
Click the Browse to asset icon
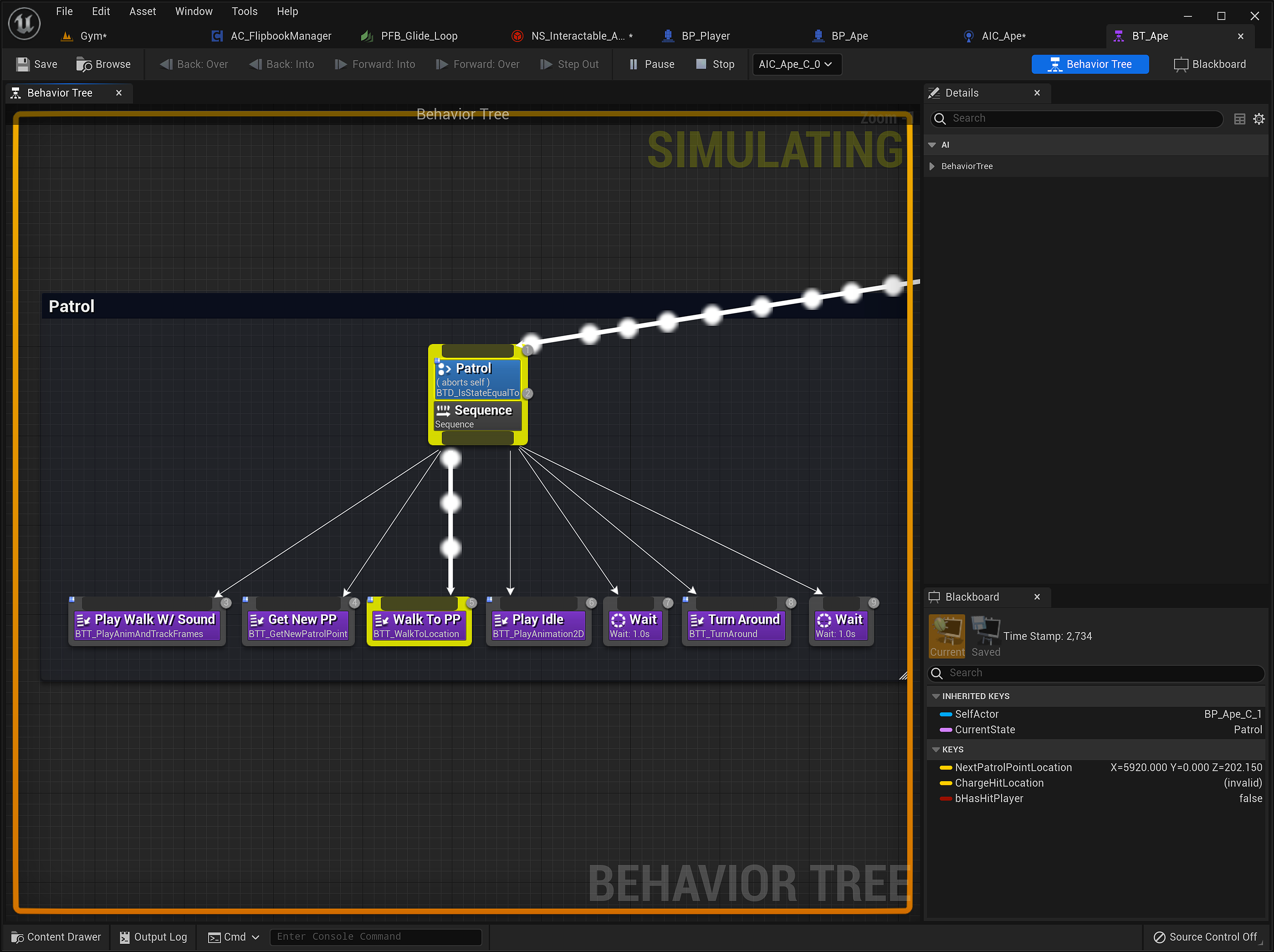[x=85, y=64]
